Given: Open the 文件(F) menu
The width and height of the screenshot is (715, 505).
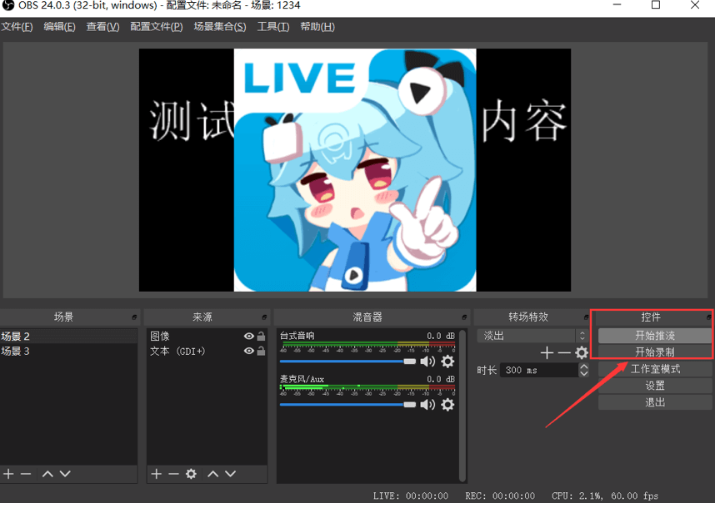Looking at the screenshot, I should [17, 26].
